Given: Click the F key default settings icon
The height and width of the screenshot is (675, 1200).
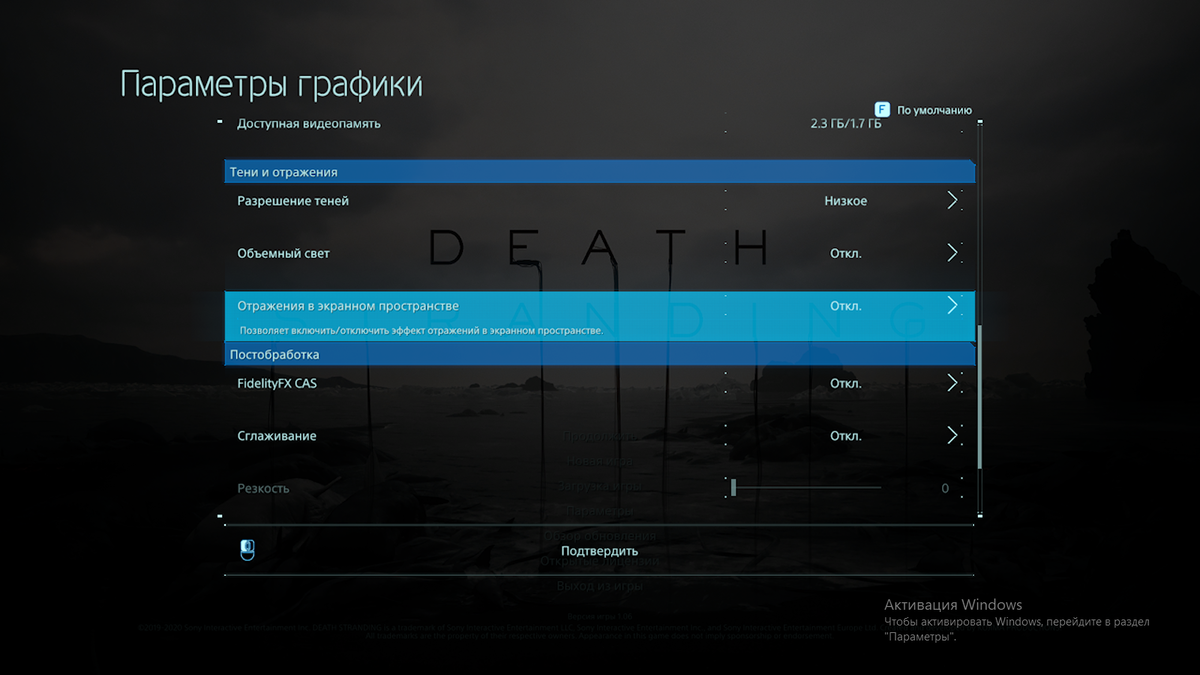Looking at the screenshot, I should coord(882,109).
